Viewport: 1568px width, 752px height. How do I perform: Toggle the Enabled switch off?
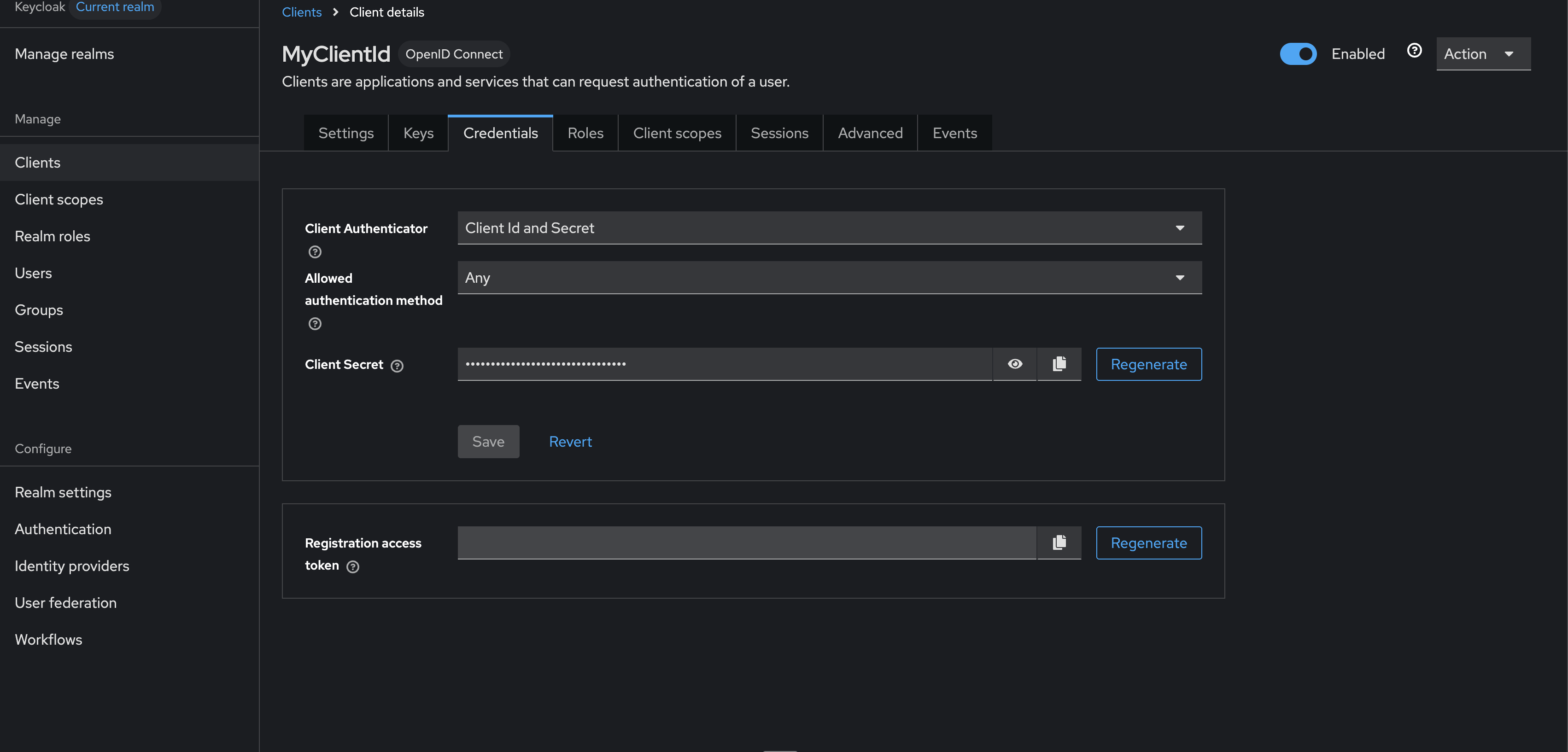coord(1298,54)
